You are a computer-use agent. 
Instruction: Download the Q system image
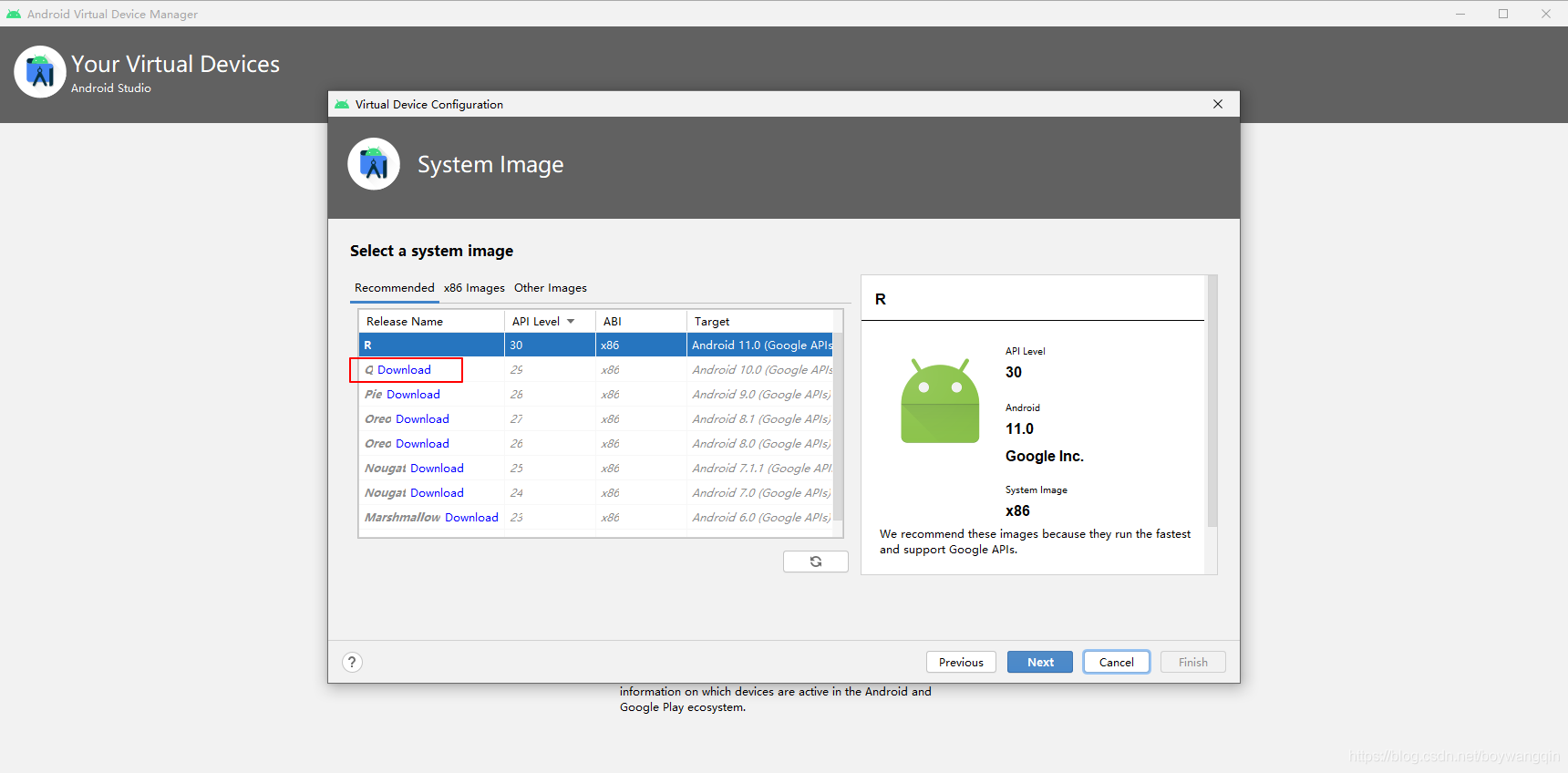(x=404, y=370)
